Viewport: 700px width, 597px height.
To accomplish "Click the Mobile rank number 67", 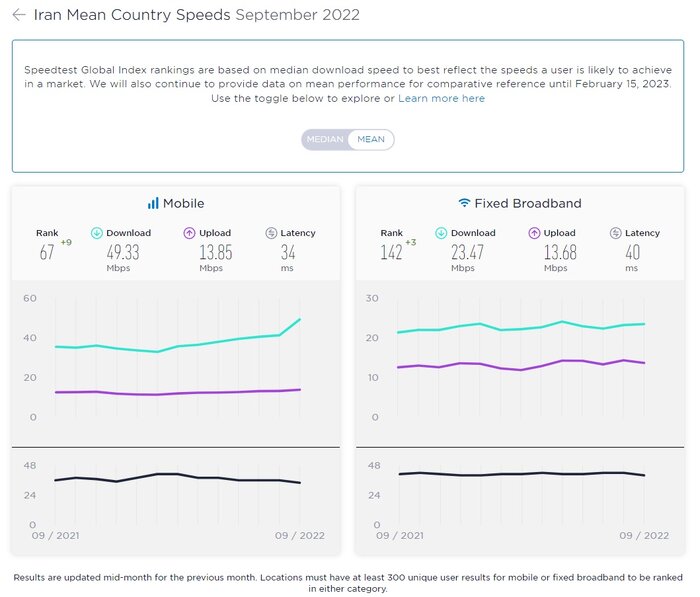I will pos(47,253).
